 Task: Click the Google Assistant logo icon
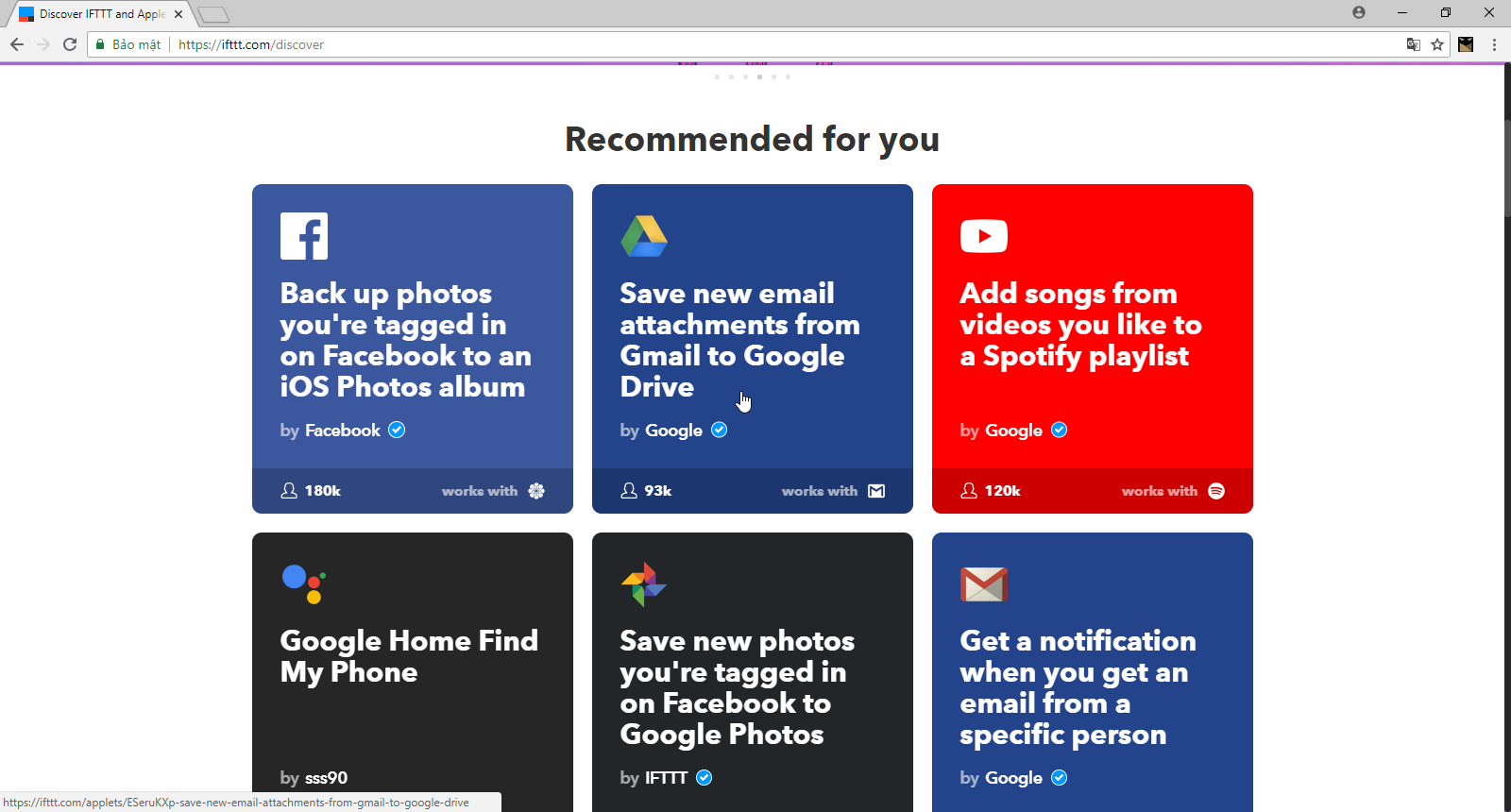click(x=304, y=584)
